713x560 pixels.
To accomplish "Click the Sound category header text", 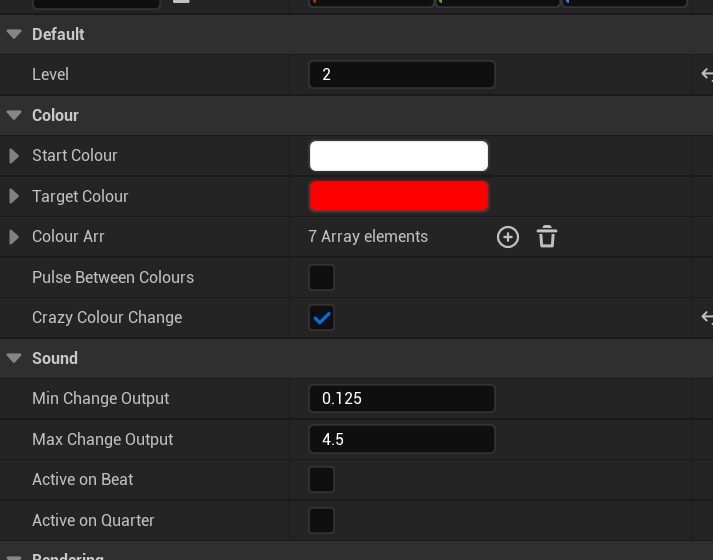I will coord(55,358).
